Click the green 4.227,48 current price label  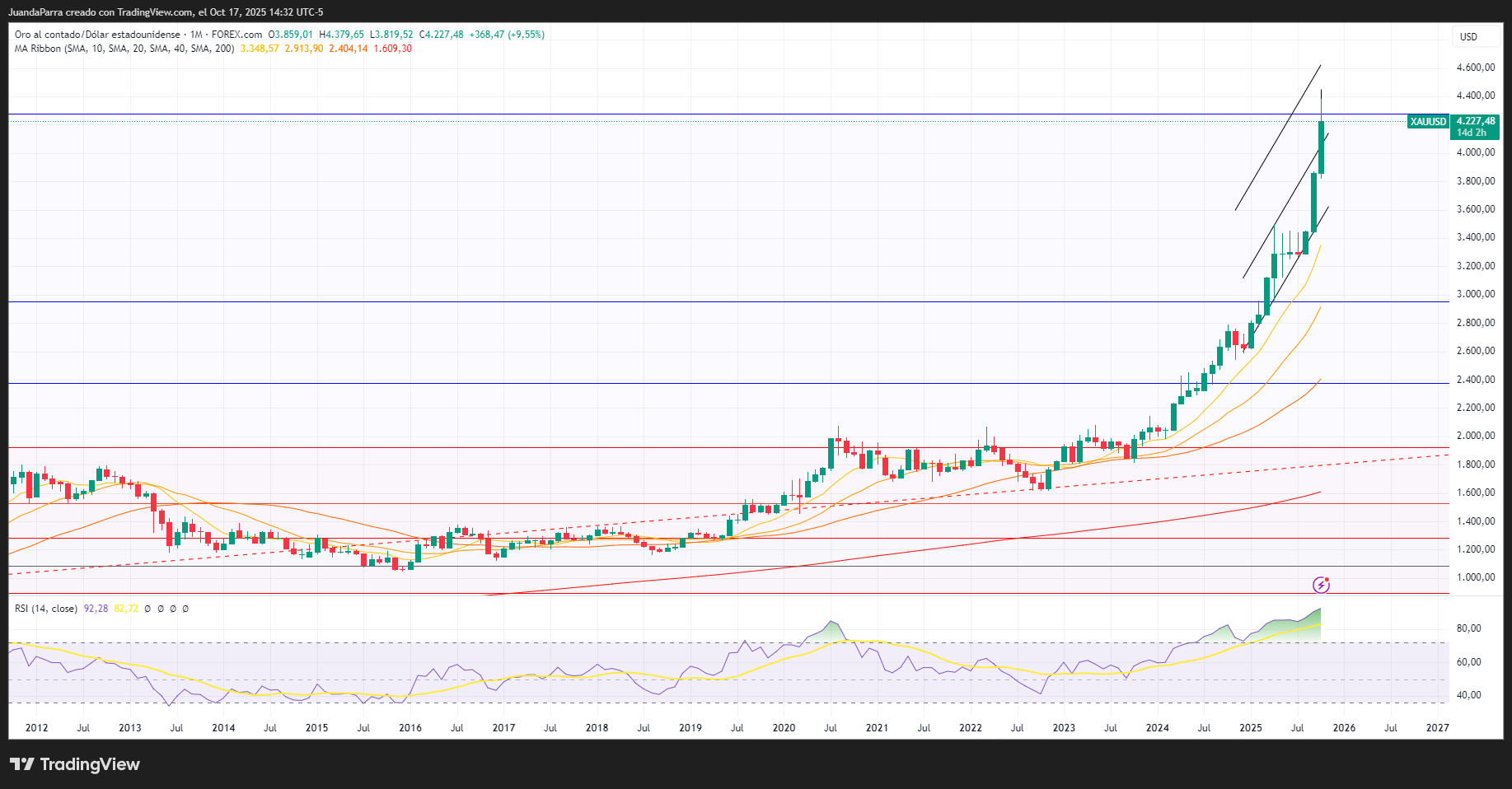(1475, 121)
